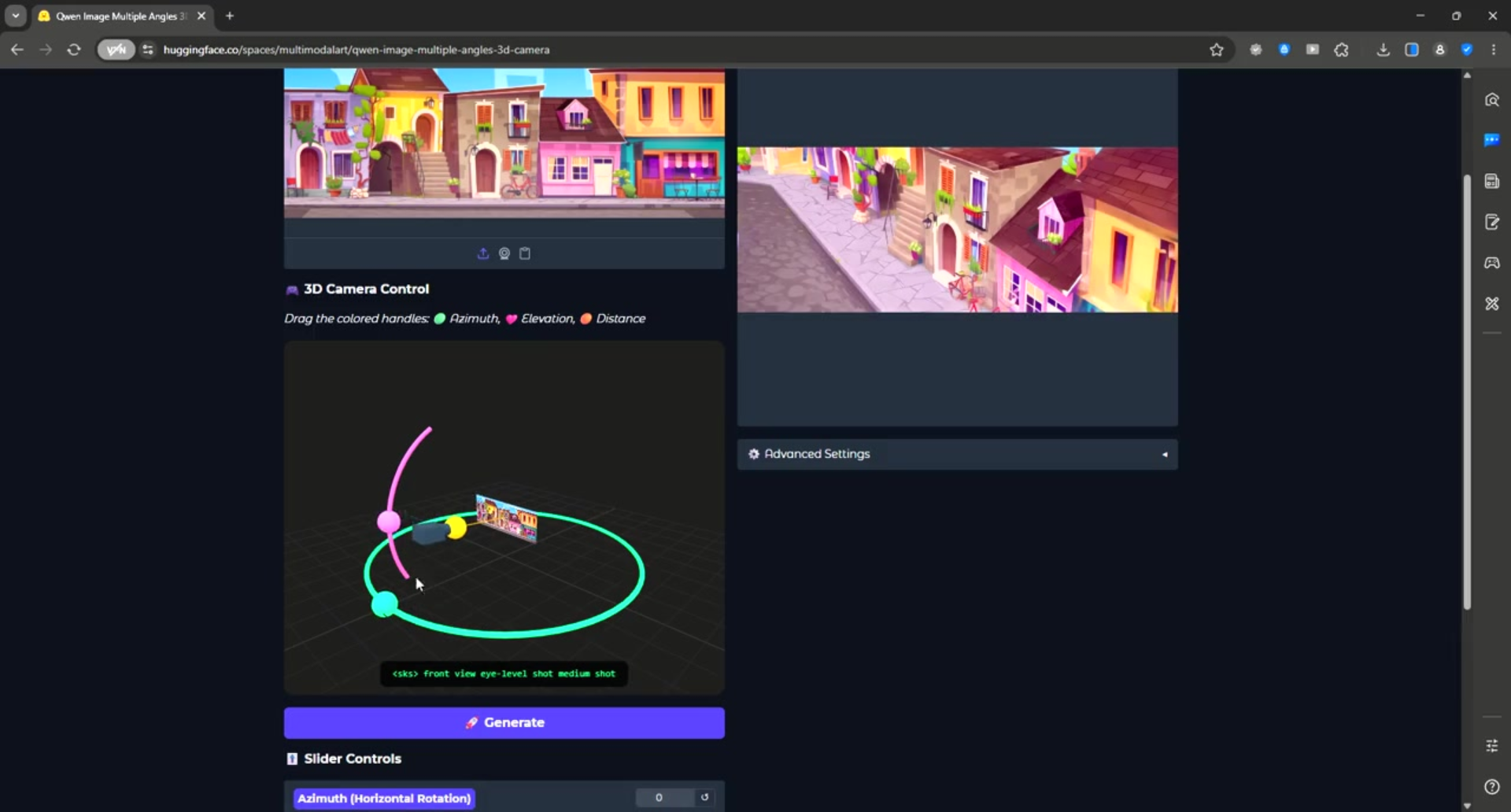Toggle the browser side panel icon
Image resolution: width=1511 pixels, height=812 pixels.
click(x=1411, y=50)
